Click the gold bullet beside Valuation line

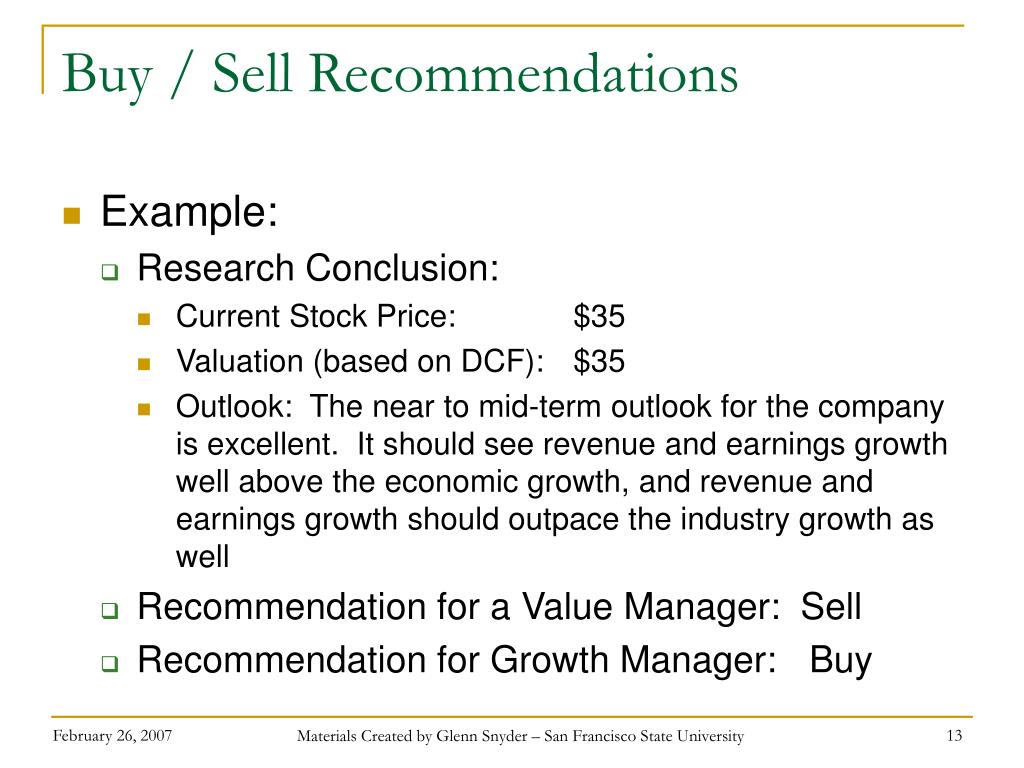144,364
